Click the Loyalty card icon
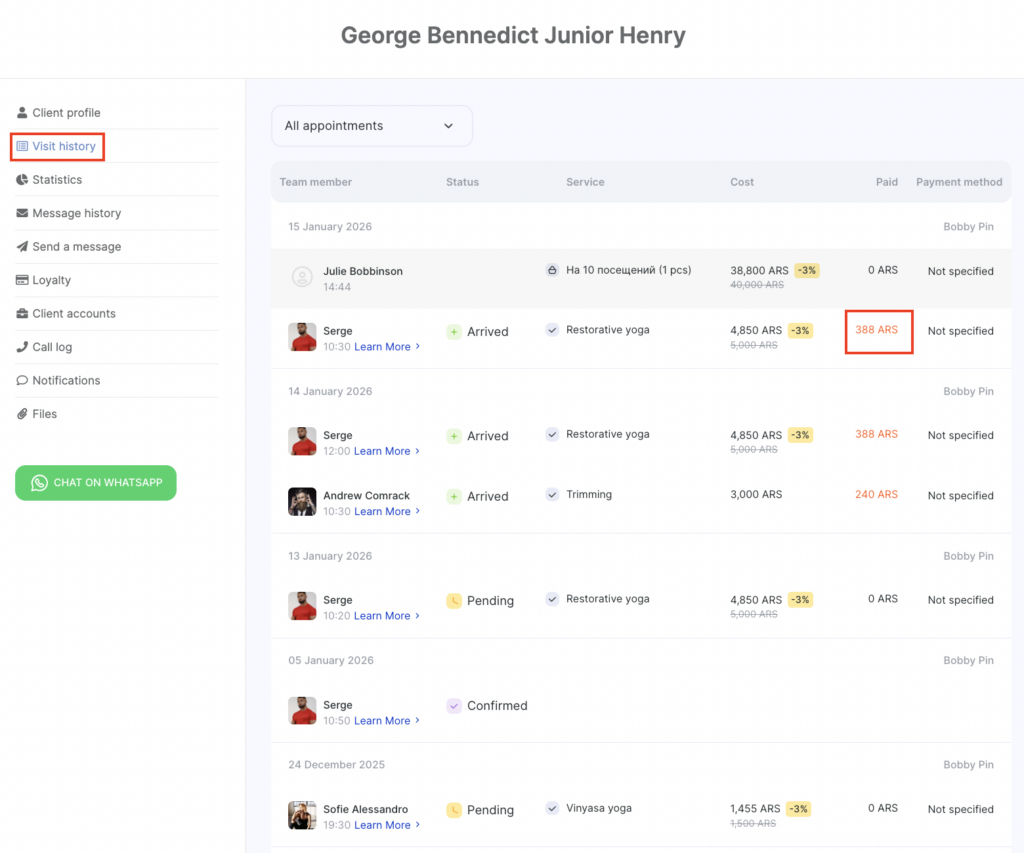This screenshot has height=853, width=1024. point(22,280)
